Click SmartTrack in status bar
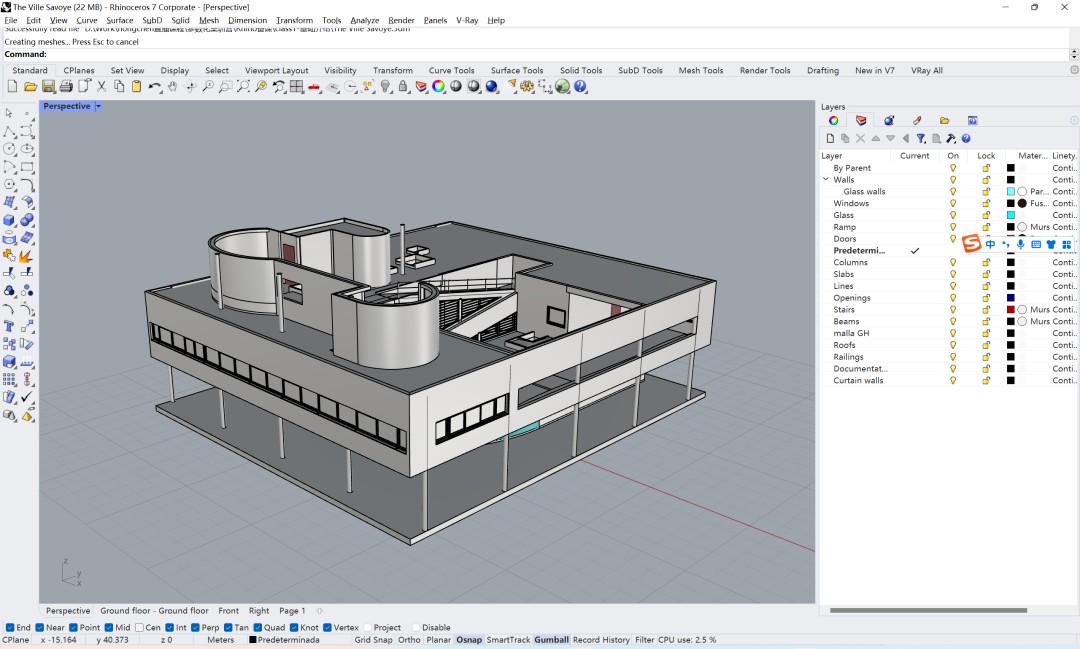 (x=508, y=640)
